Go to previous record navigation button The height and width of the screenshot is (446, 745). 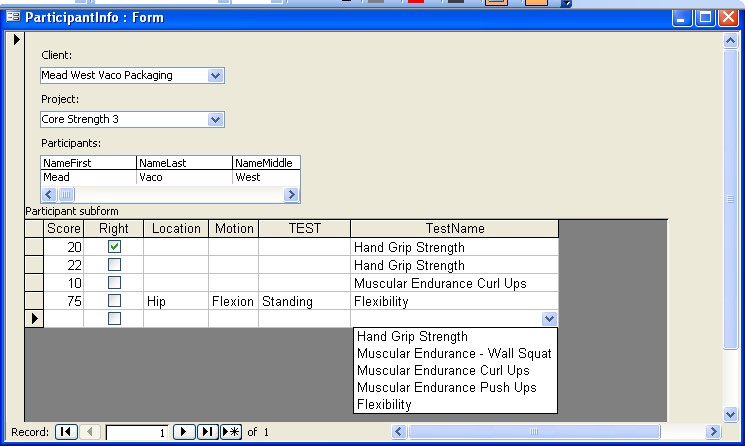(90, 432)
